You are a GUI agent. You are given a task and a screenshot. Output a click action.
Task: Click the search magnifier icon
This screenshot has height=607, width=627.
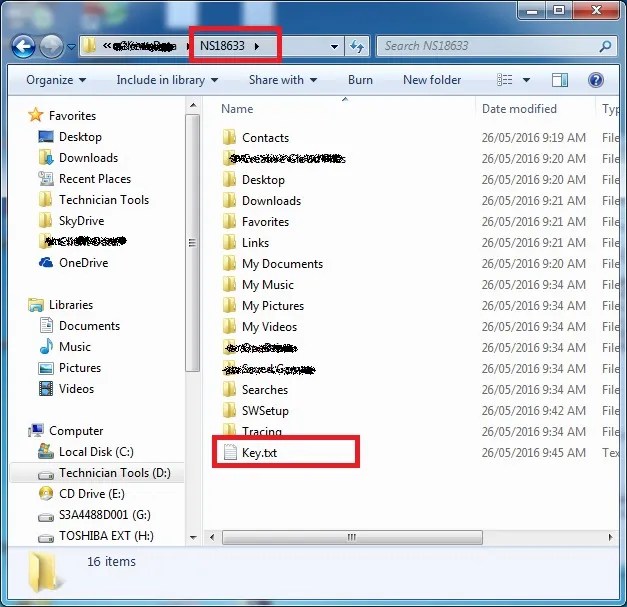(605, 46)
